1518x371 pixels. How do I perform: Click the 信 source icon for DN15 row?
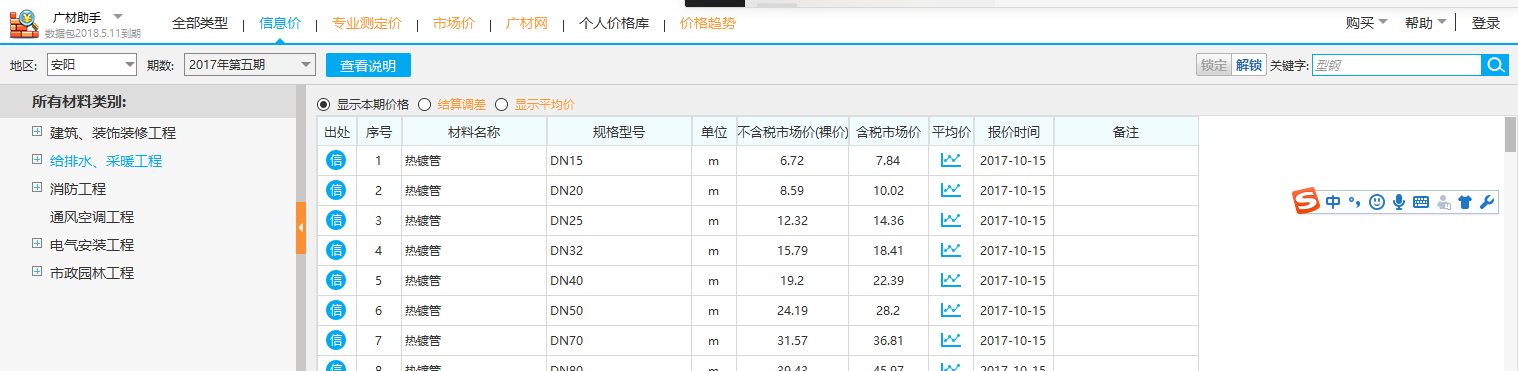coord(336,160)
